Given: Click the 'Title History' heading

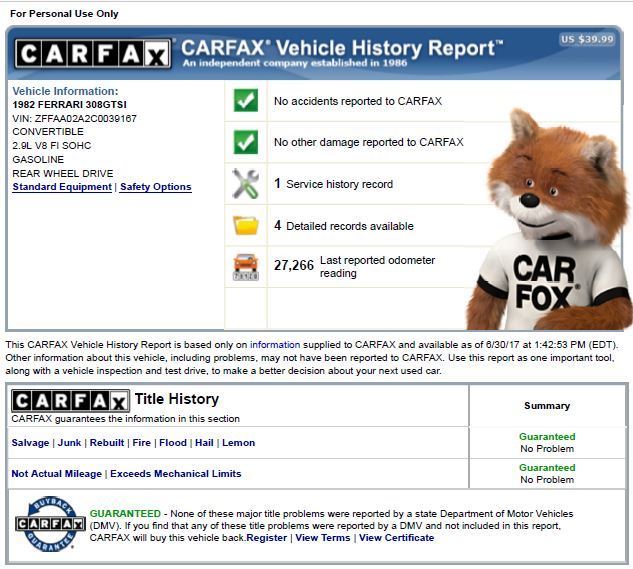Looking at the screenshot, I should coord(177,399).
